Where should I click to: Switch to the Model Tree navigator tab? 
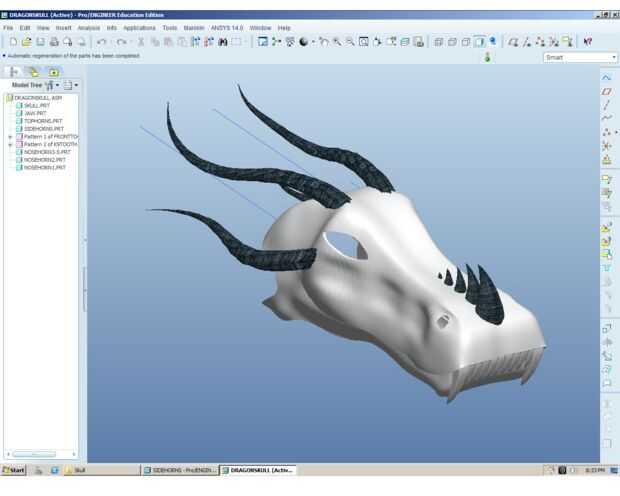(x=13, y=72)
